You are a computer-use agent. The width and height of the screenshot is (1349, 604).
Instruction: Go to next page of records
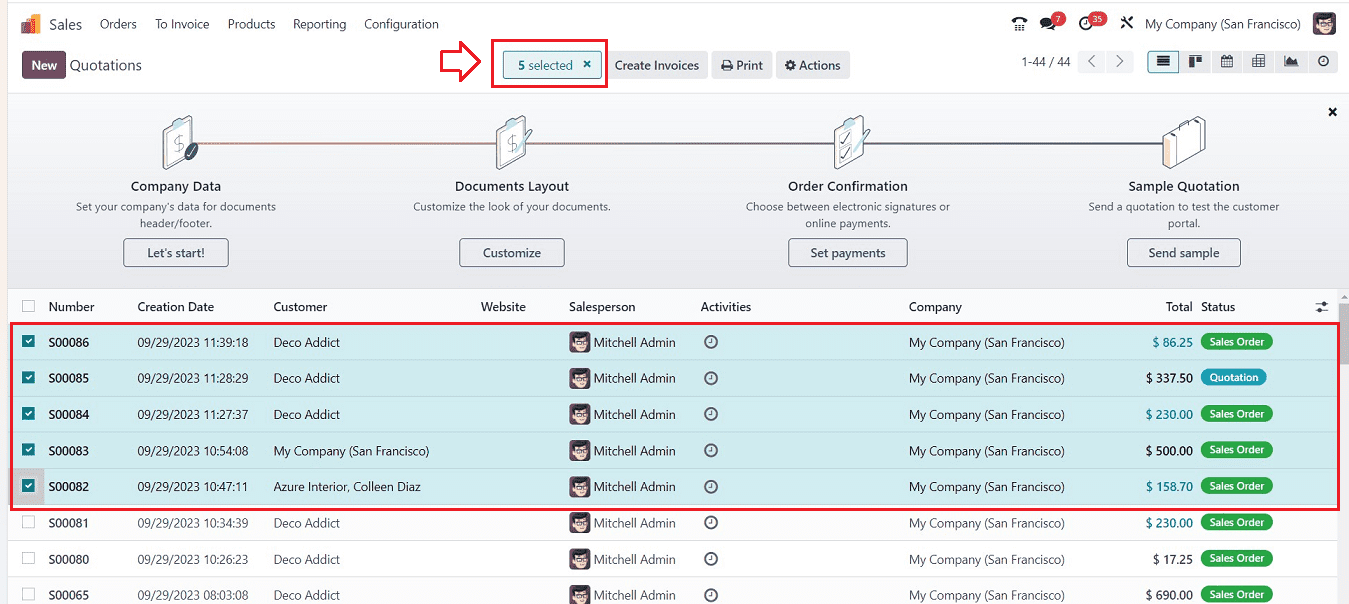[1120, 62]
